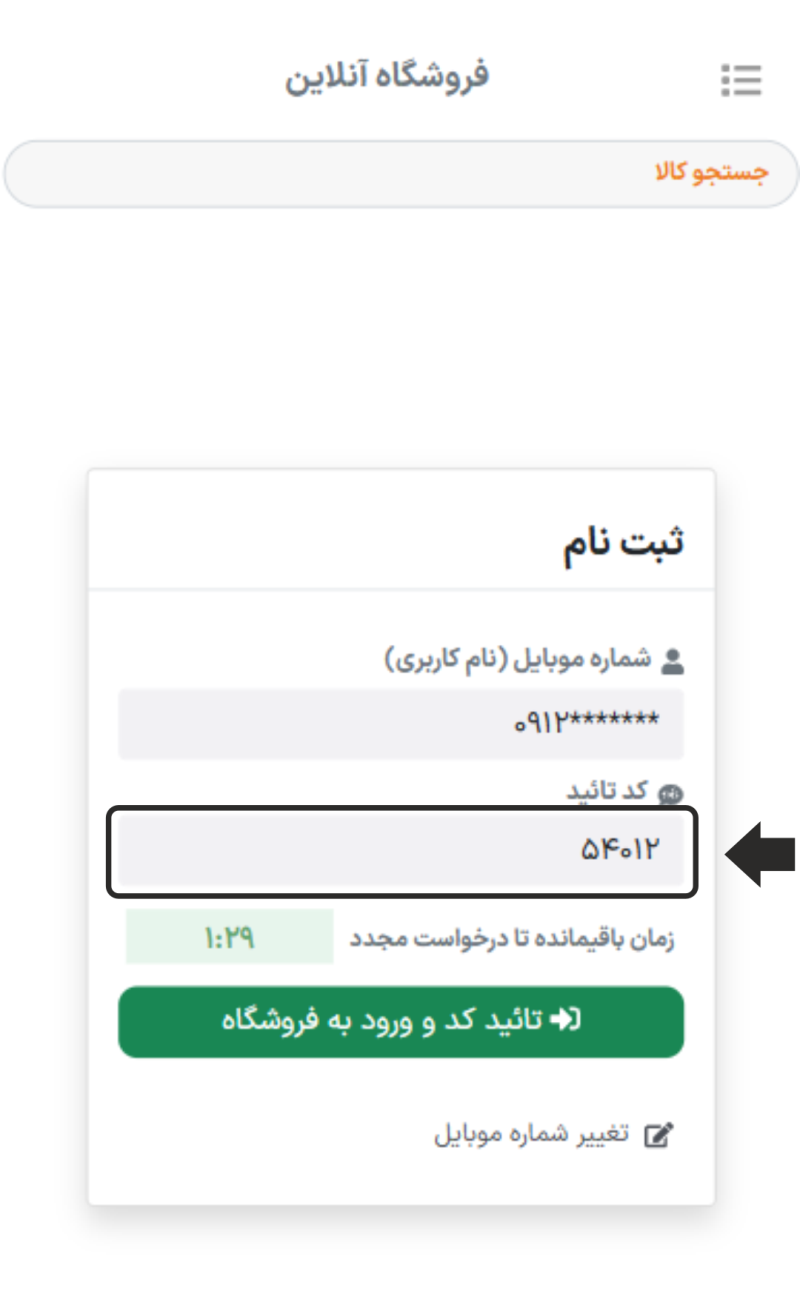Click the ثبت نام card heading
The width and height of the screenshot is (800, 1316).
point(623,545)
